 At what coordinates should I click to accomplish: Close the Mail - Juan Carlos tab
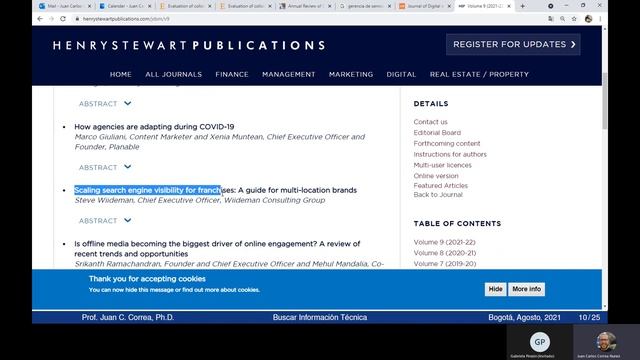tap(89, 6)
